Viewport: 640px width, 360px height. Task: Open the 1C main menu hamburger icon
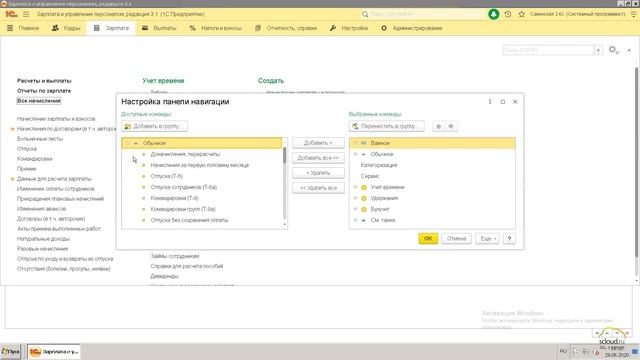26,14
